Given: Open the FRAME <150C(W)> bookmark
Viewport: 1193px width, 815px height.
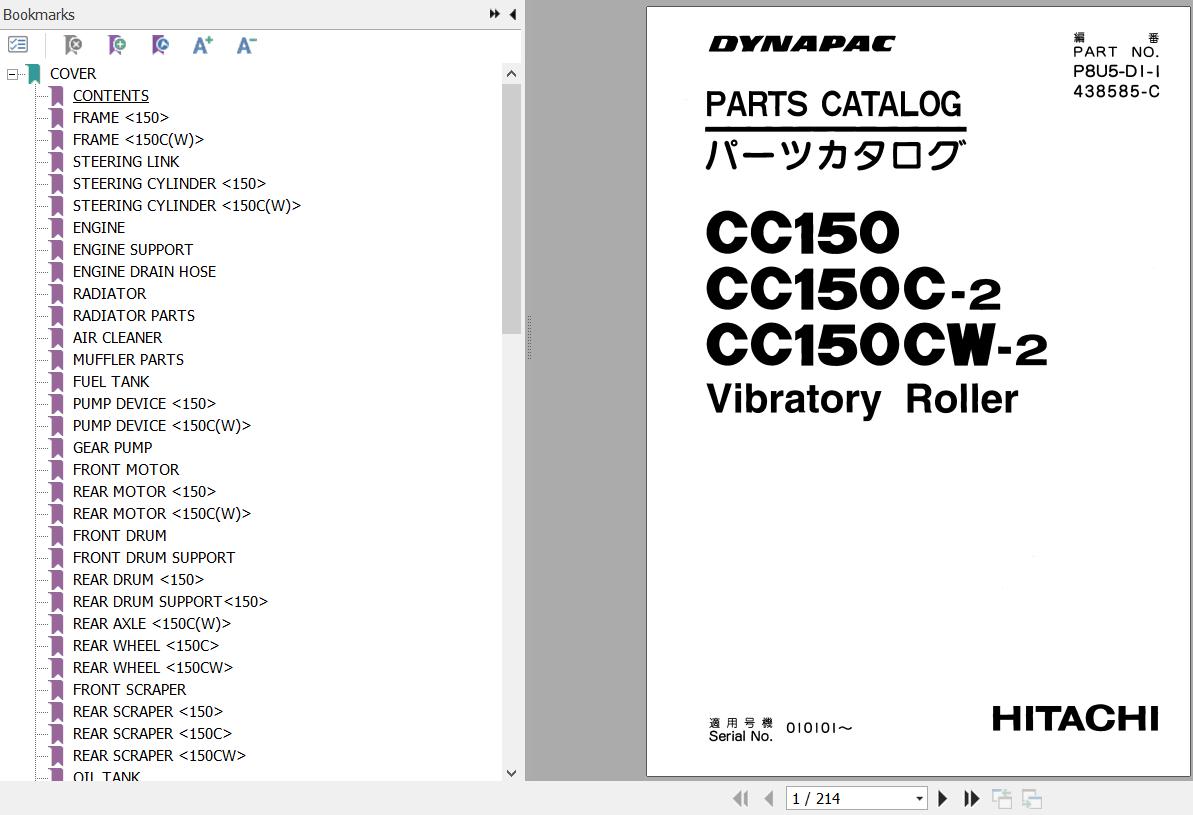Looking at the screenshot, I should (138, 140).
